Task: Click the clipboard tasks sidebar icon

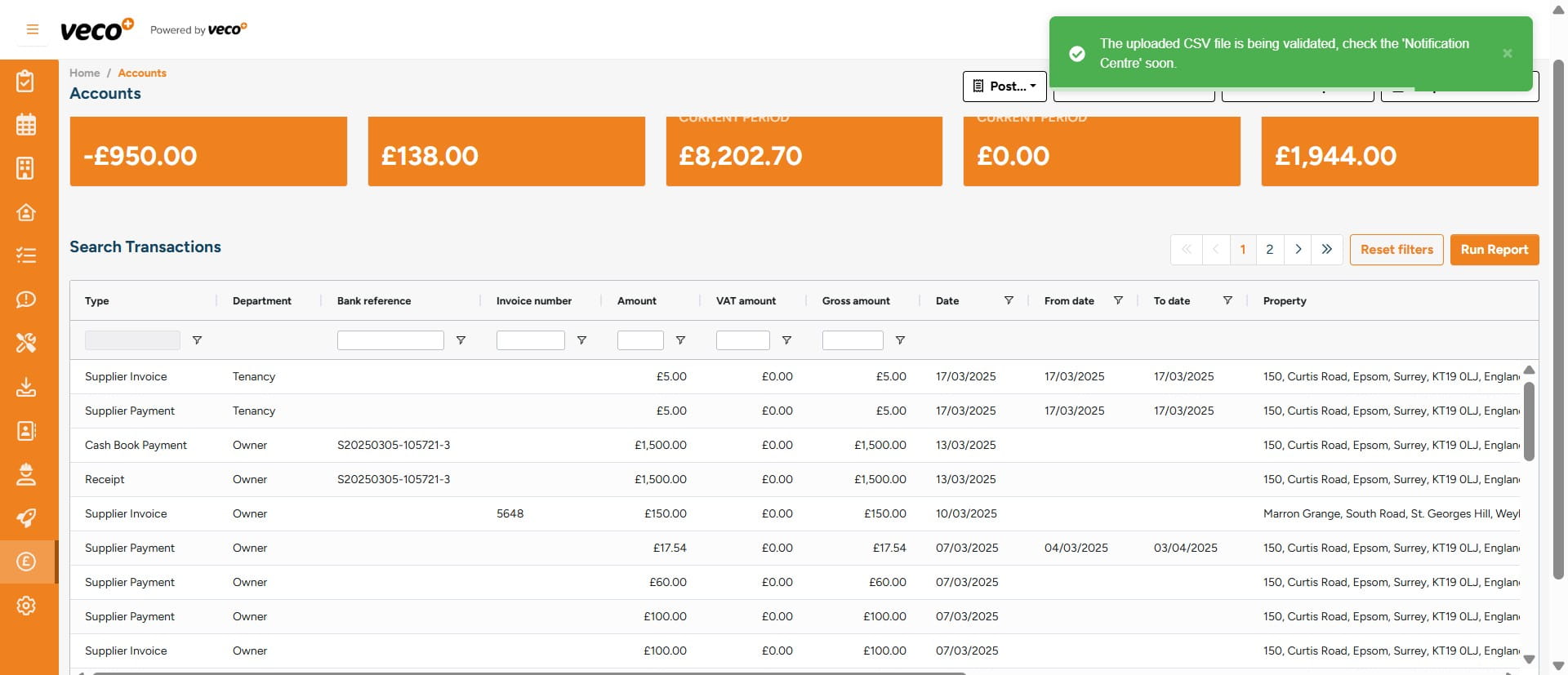Action: [26, 81]
